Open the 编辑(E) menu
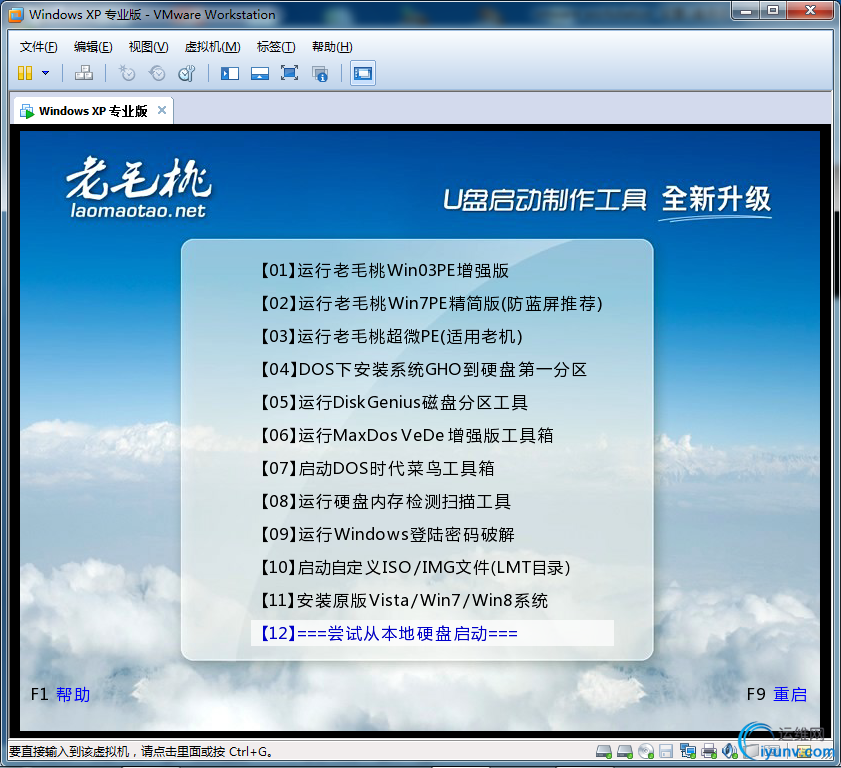The width and height of the screenshot is (841, 768). pos(93,47)
